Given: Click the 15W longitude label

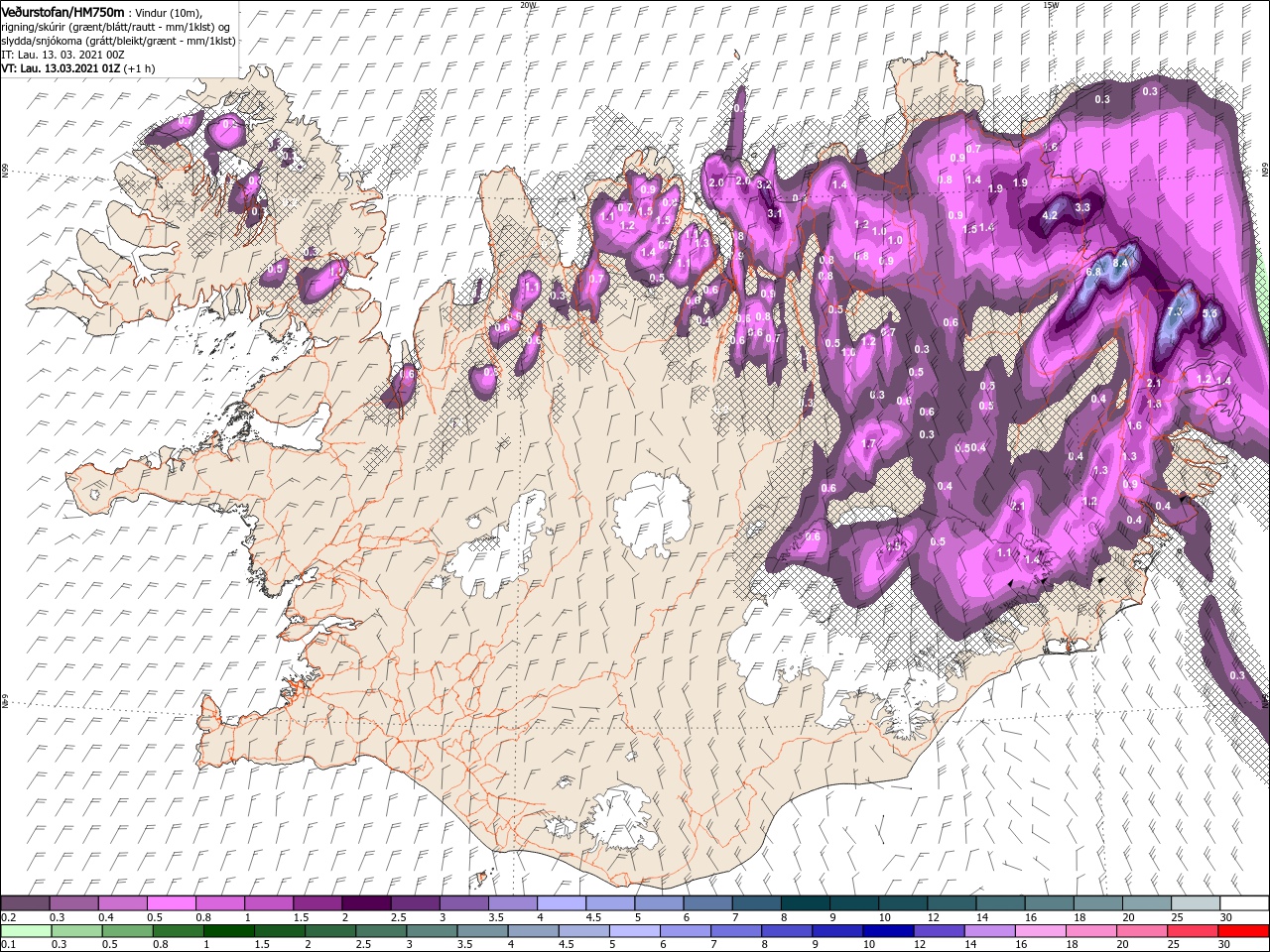Looking at the screenshot, I should point(1051,5).
